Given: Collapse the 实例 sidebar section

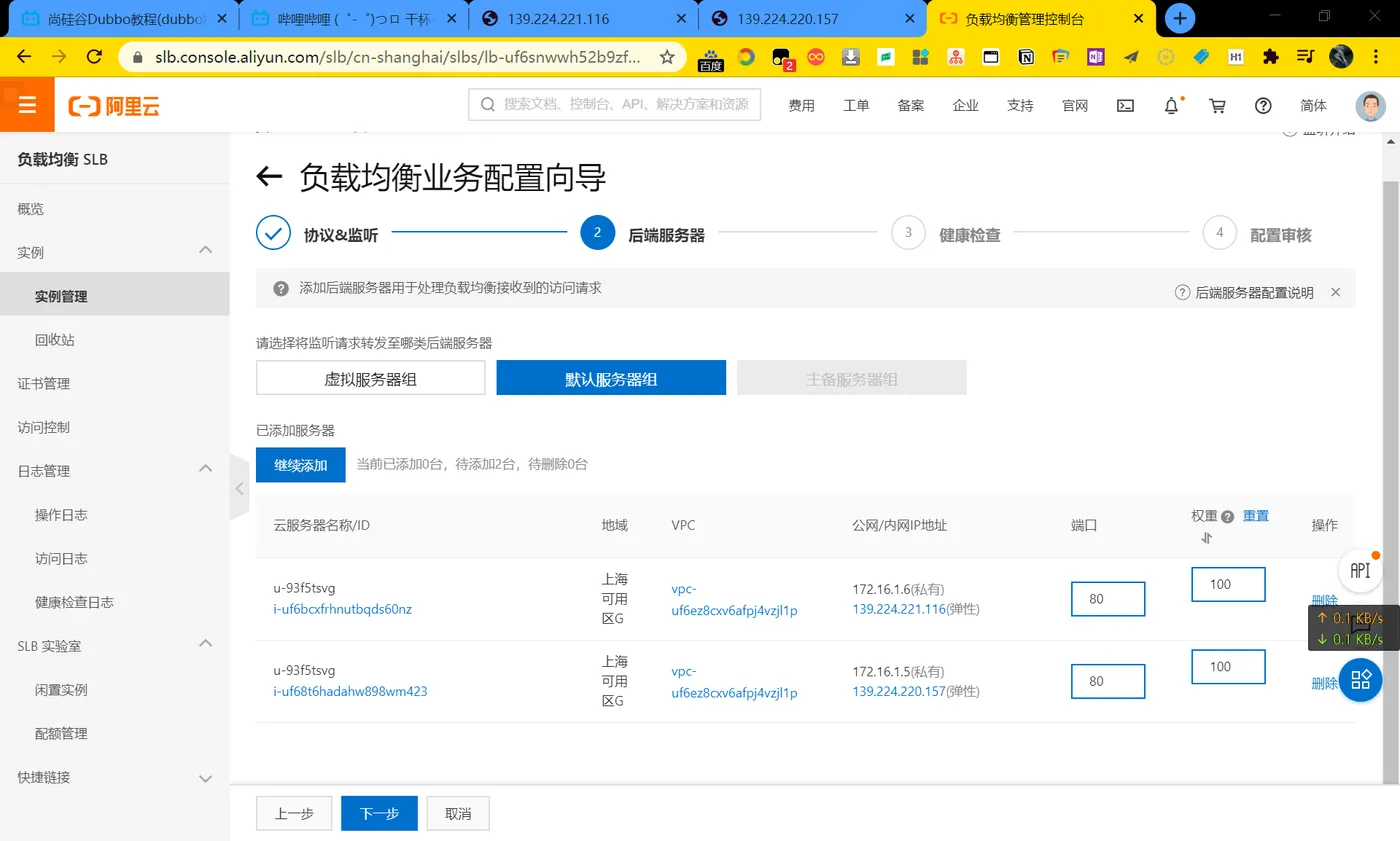Looking at the screenshot, I should coord(206,251).
